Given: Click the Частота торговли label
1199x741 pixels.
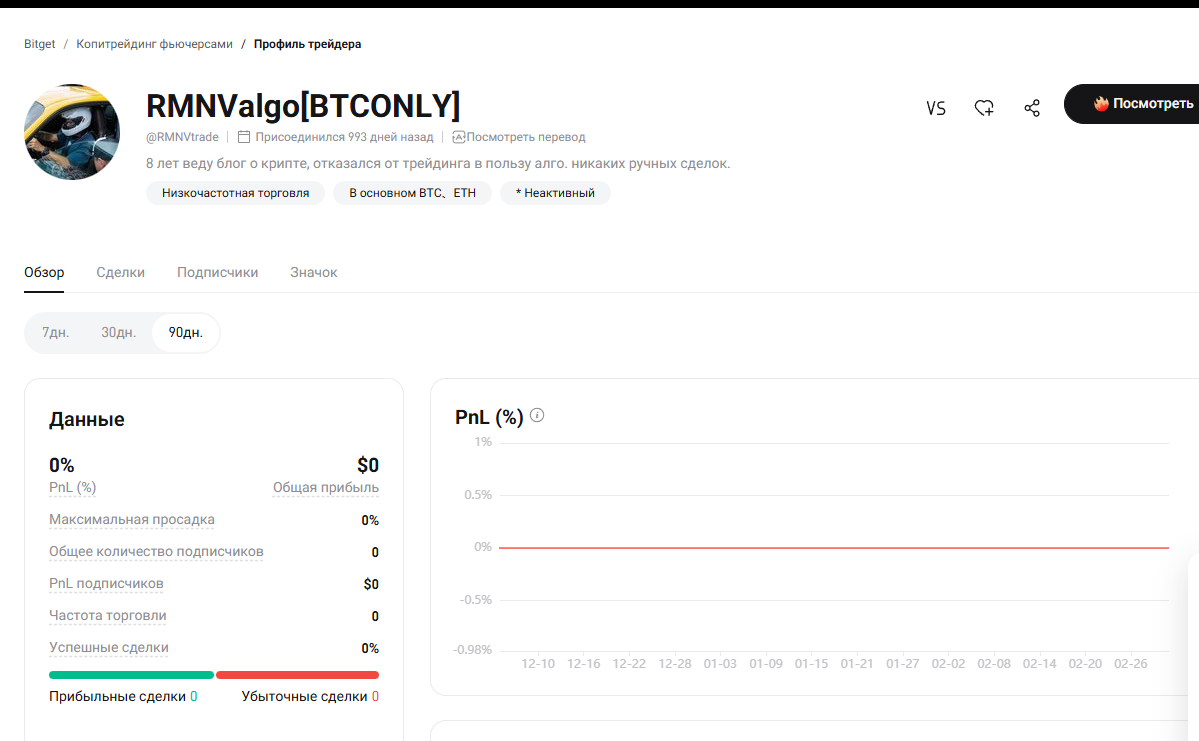Looking at the screenshot, I should pyautogui.click(x=108, y=616).
